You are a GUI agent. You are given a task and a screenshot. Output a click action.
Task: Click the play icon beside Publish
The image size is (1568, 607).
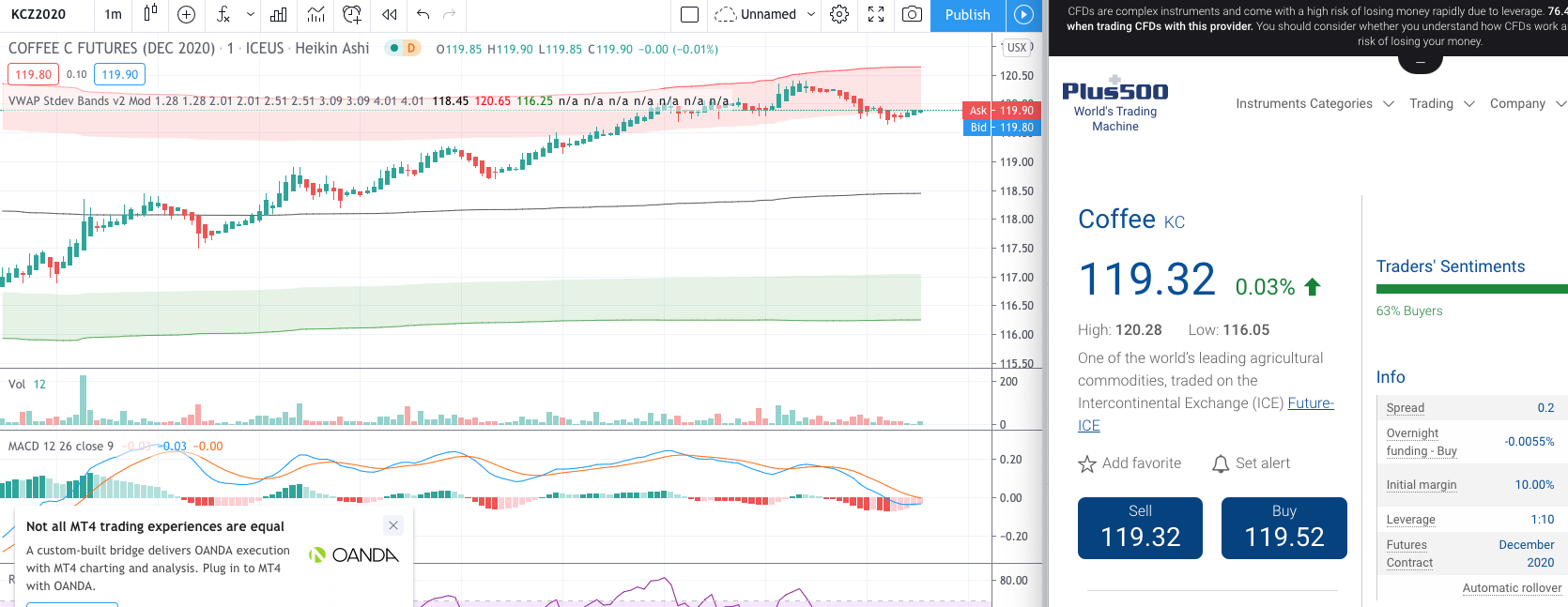coord(1023,14)
